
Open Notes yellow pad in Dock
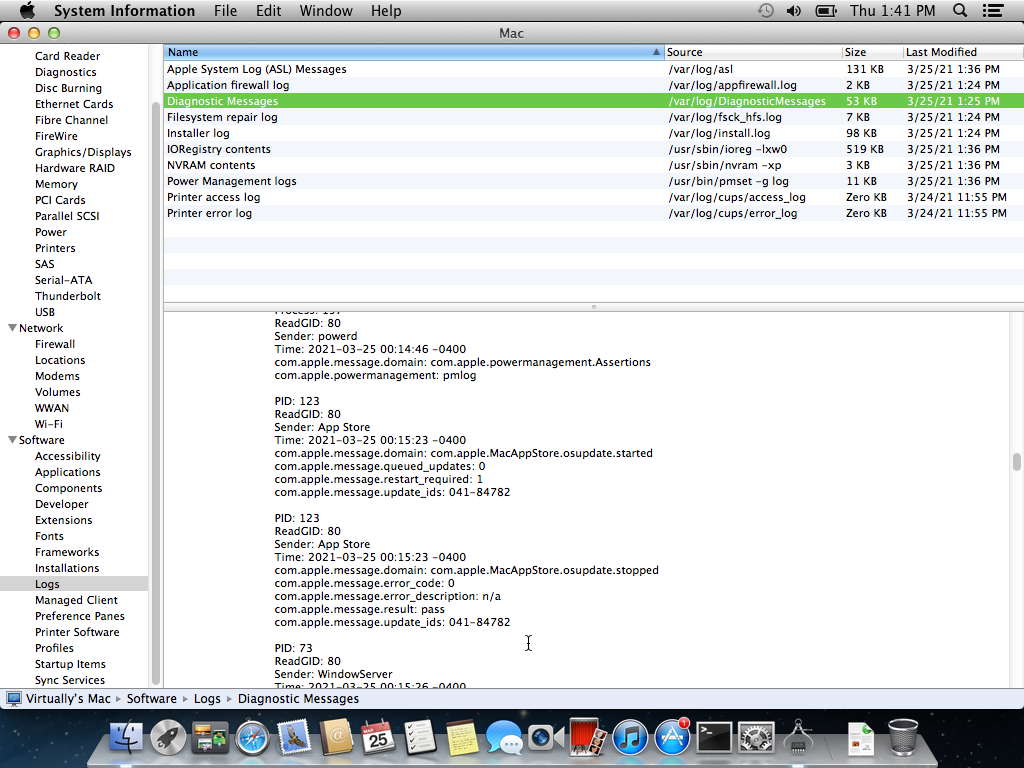click(x=462, y=737)
